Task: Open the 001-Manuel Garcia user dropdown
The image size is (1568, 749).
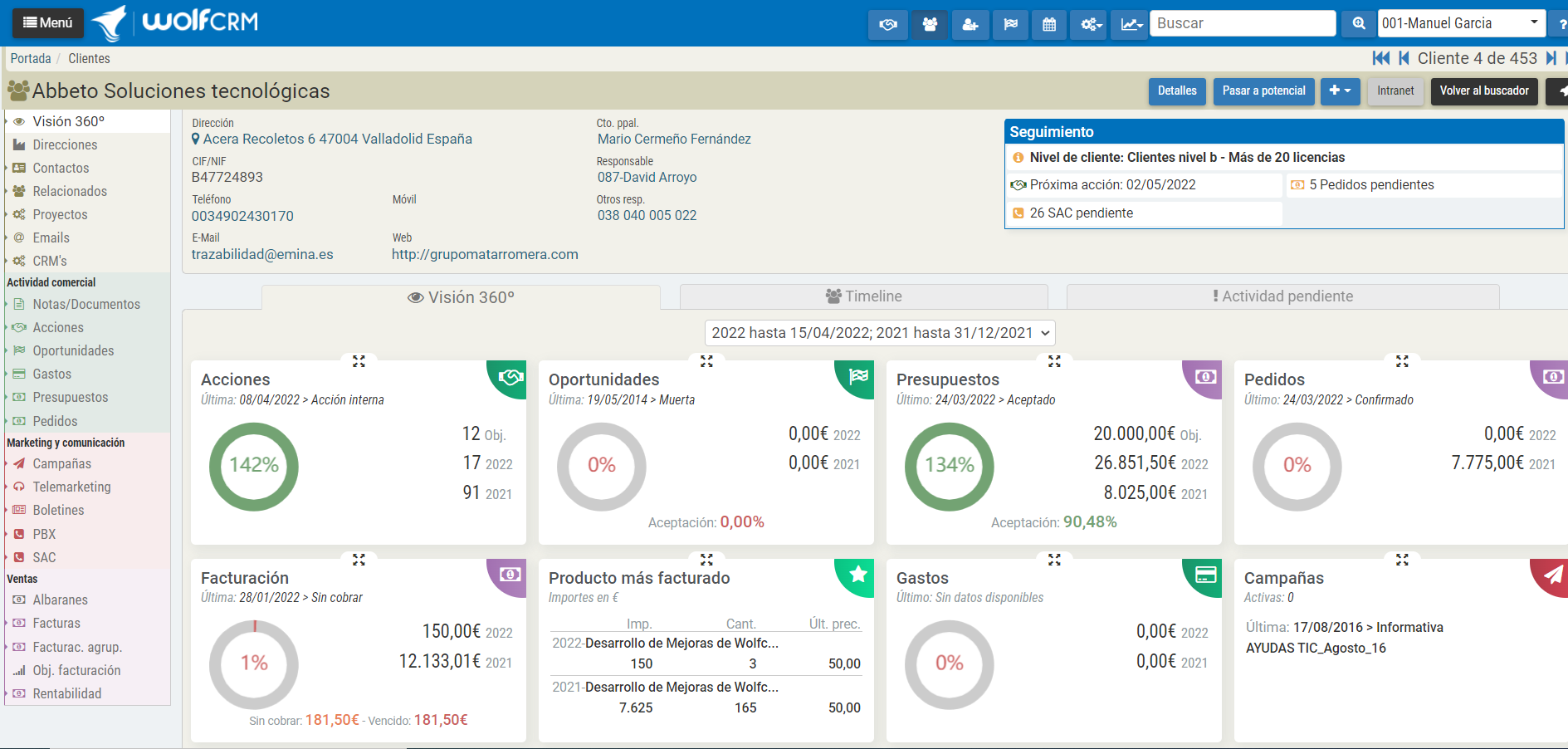Action: pos(1462,22)
